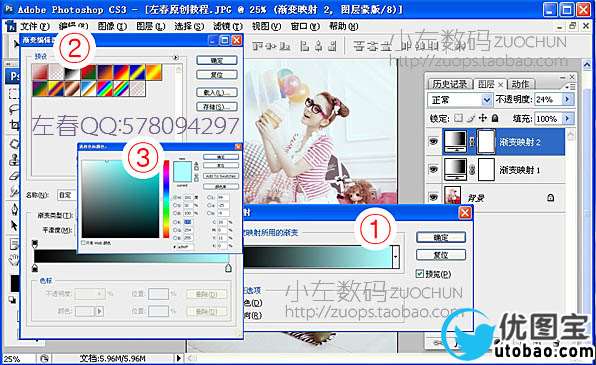Click lock transparent pixels icon in Layers panel
596x365 pixels.
(x=458, y=118)
